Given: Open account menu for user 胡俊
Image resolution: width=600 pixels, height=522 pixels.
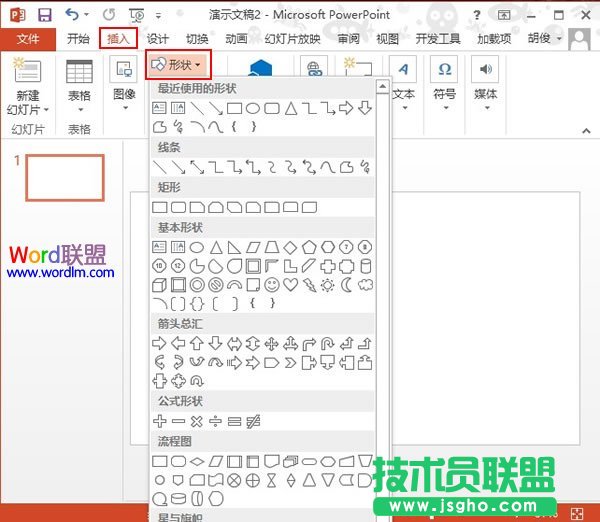Looking at the screenshot, I should coord(545,38).
